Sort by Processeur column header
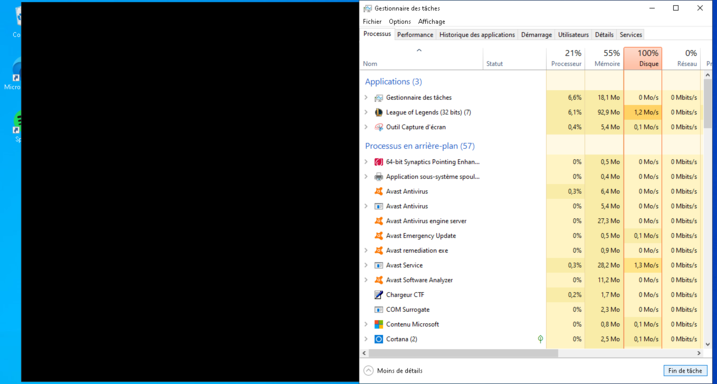The image size is (717, 384). 566,59
